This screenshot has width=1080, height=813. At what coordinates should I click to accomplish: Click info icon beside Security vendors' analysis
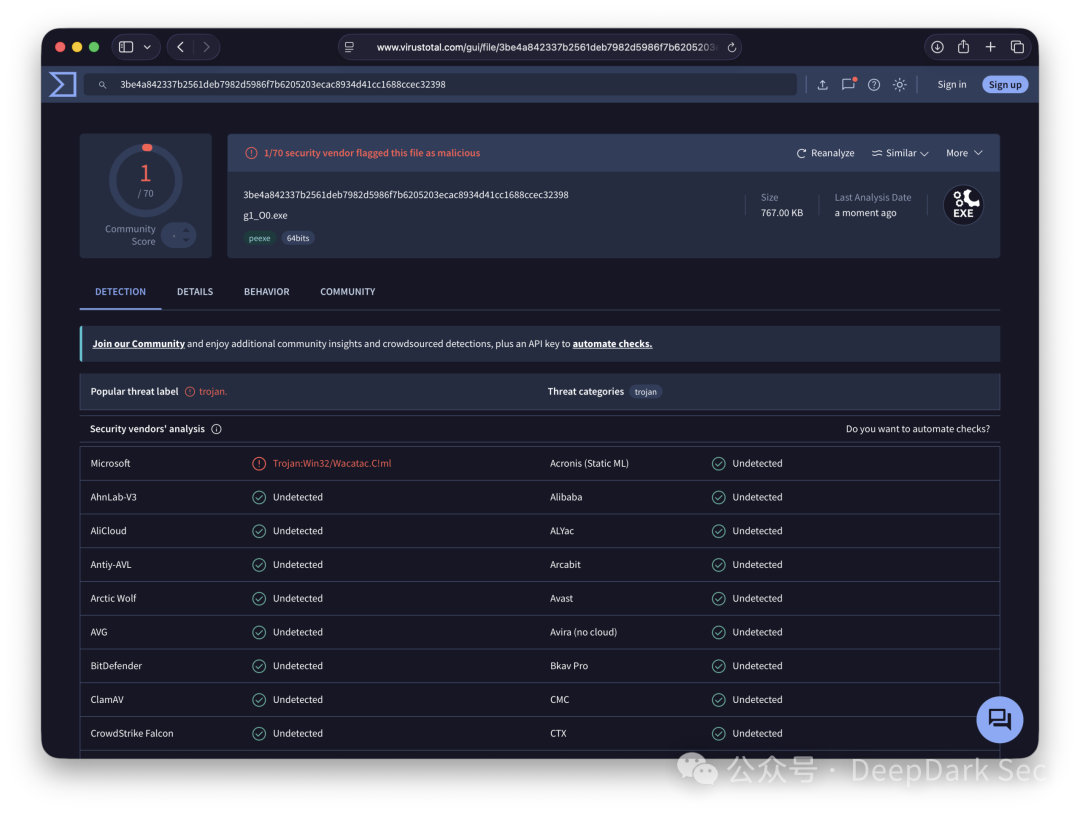216,429
